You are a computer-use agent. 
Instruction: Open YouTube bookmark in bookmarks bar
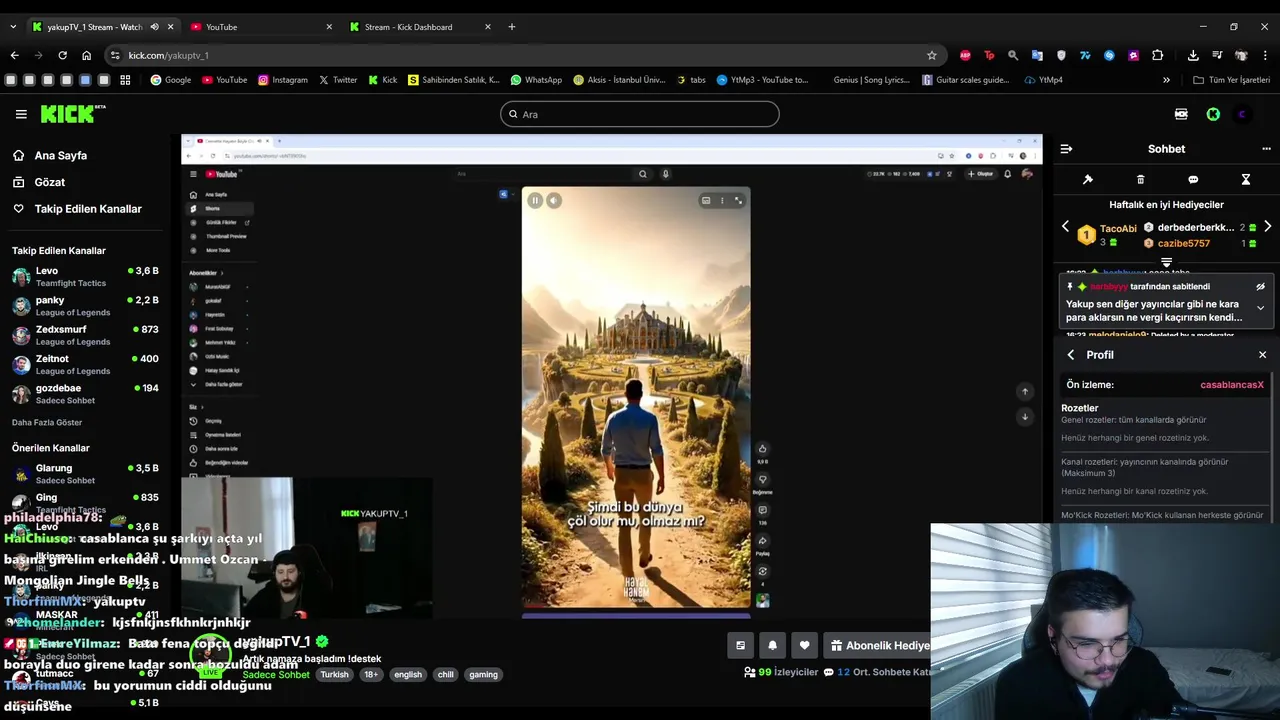225,80
